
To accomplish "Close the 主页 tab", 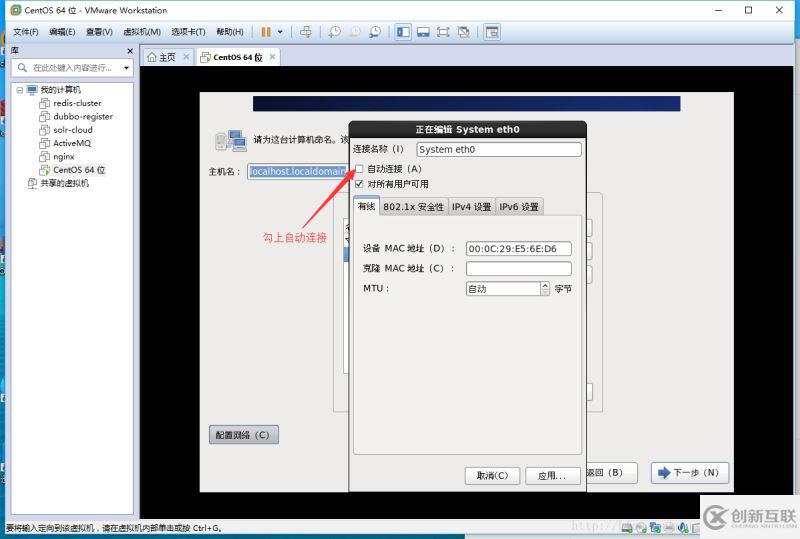I will tap(186, 57).
